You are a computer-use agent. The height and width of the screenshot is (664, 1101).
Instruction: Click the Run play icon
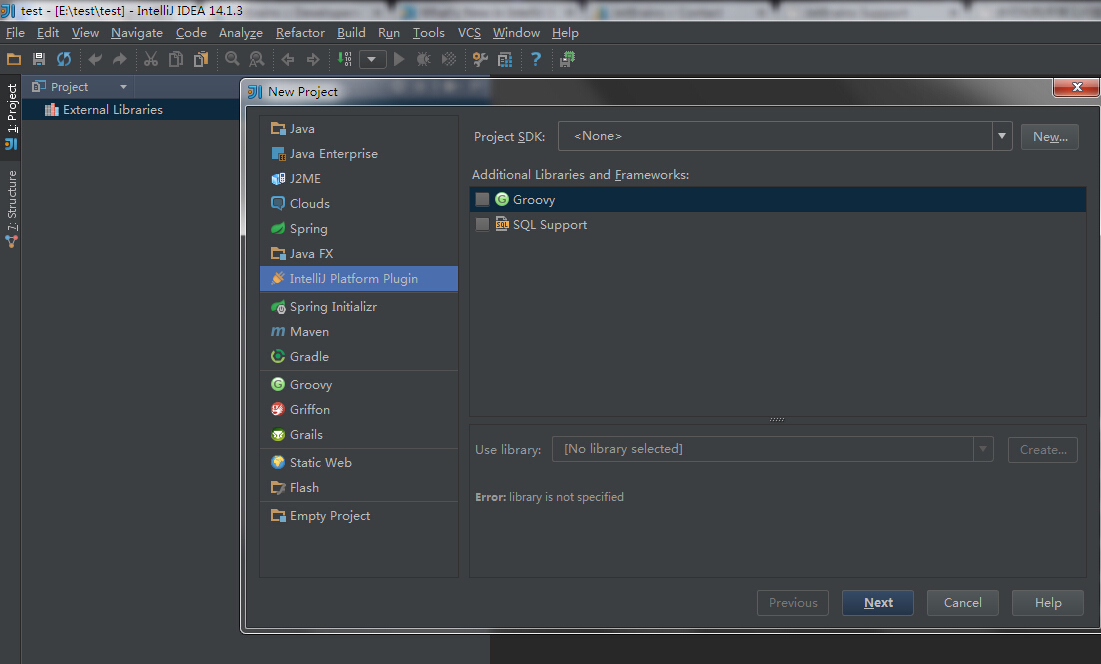(x=399, y=60)
